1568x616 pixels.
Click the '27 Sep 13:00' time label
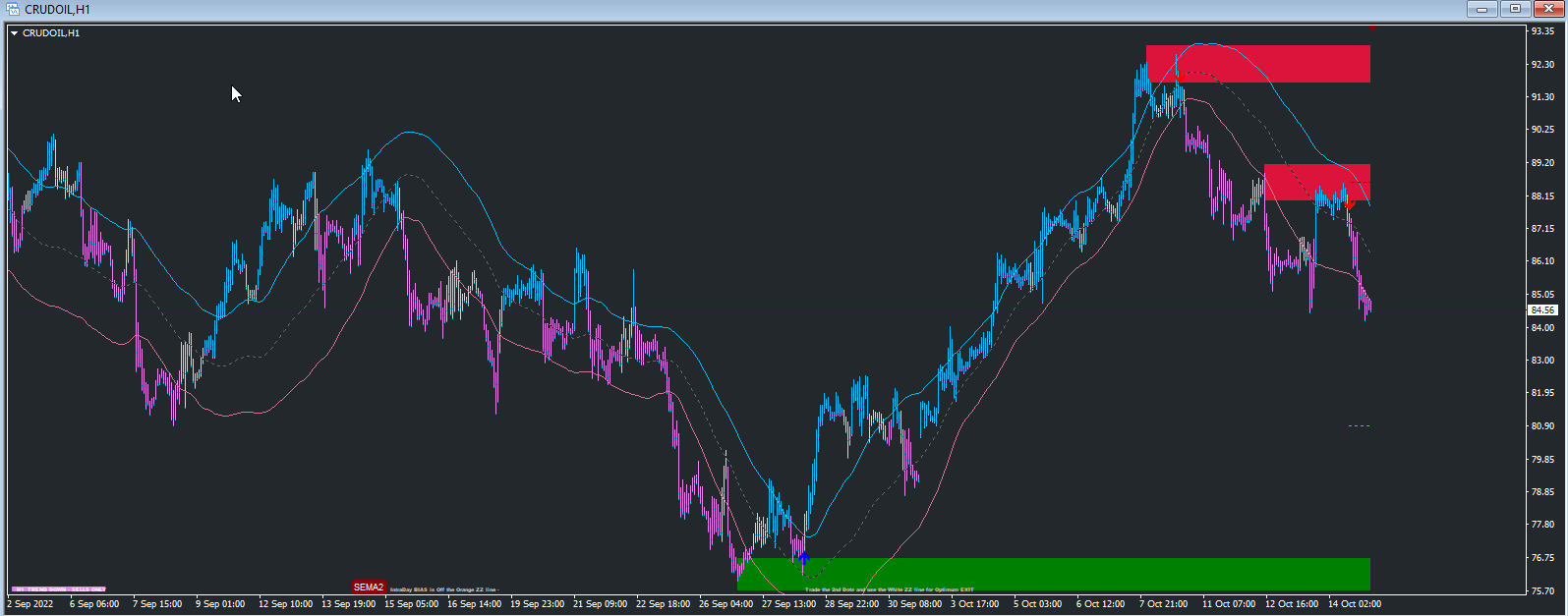click(789, 604)
